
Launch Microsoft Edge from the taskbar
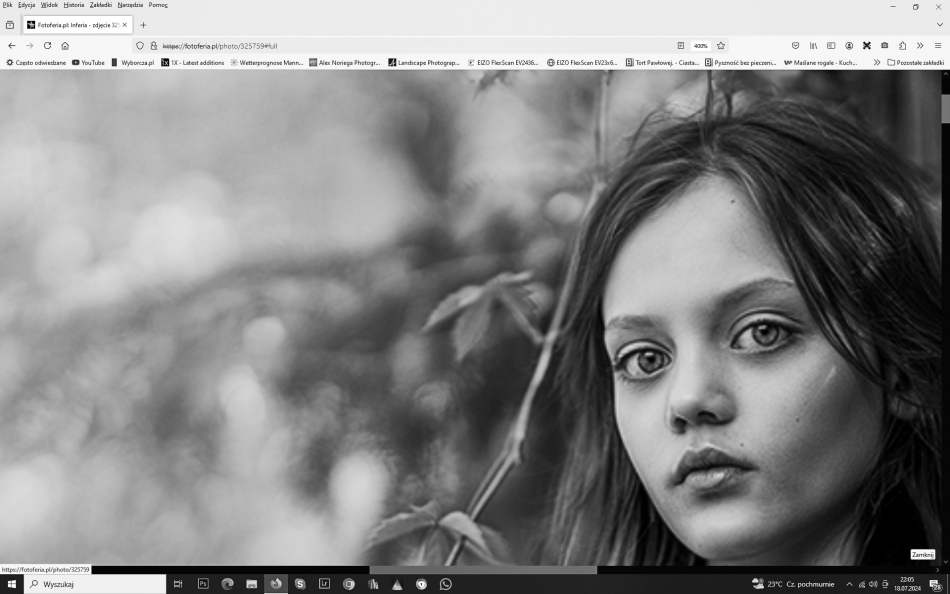[x=227, y=584]
